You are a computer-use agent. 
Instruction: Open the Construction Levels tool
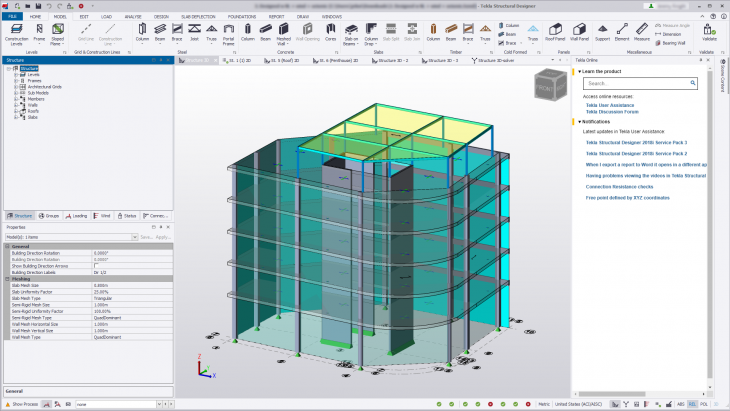pos(16,34)
